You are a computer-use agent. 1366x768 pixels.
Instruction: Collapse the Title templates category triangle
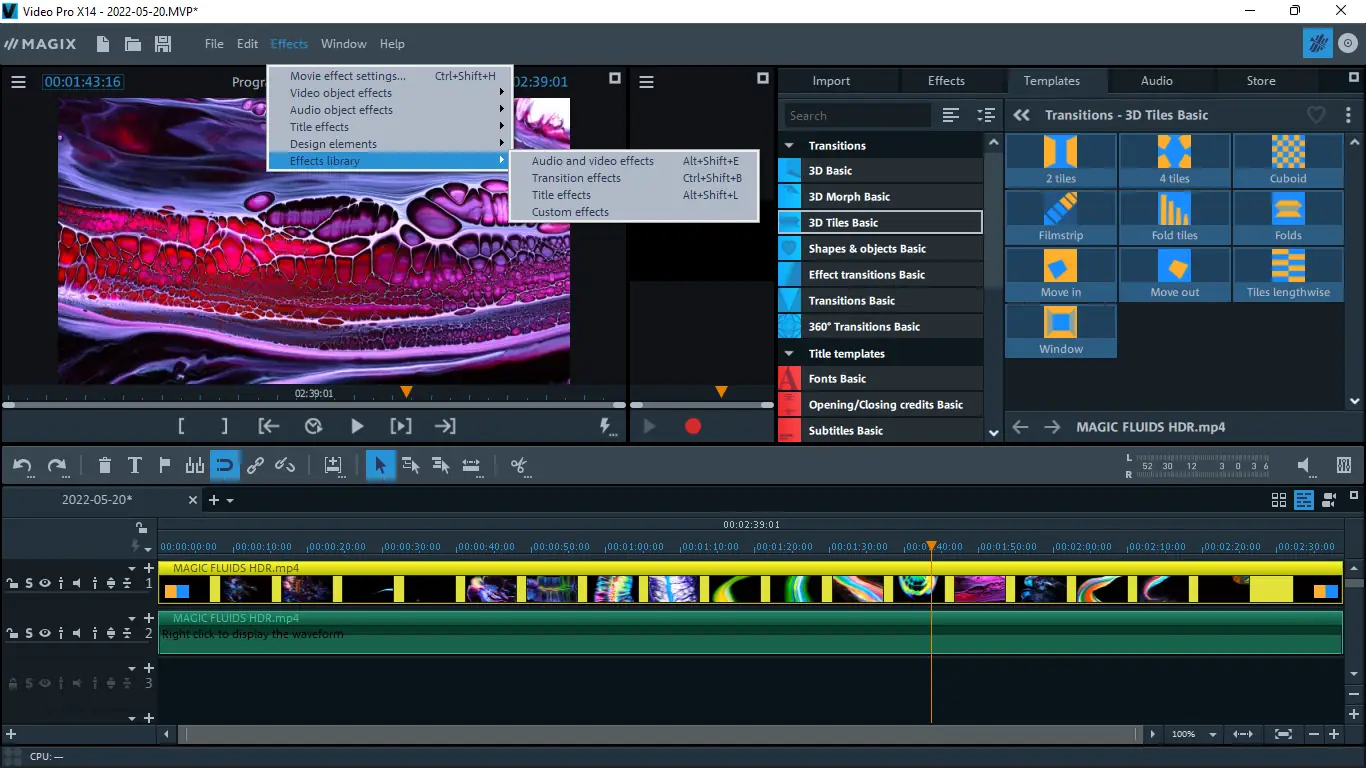pyautogui.click(x=790, y=354)
